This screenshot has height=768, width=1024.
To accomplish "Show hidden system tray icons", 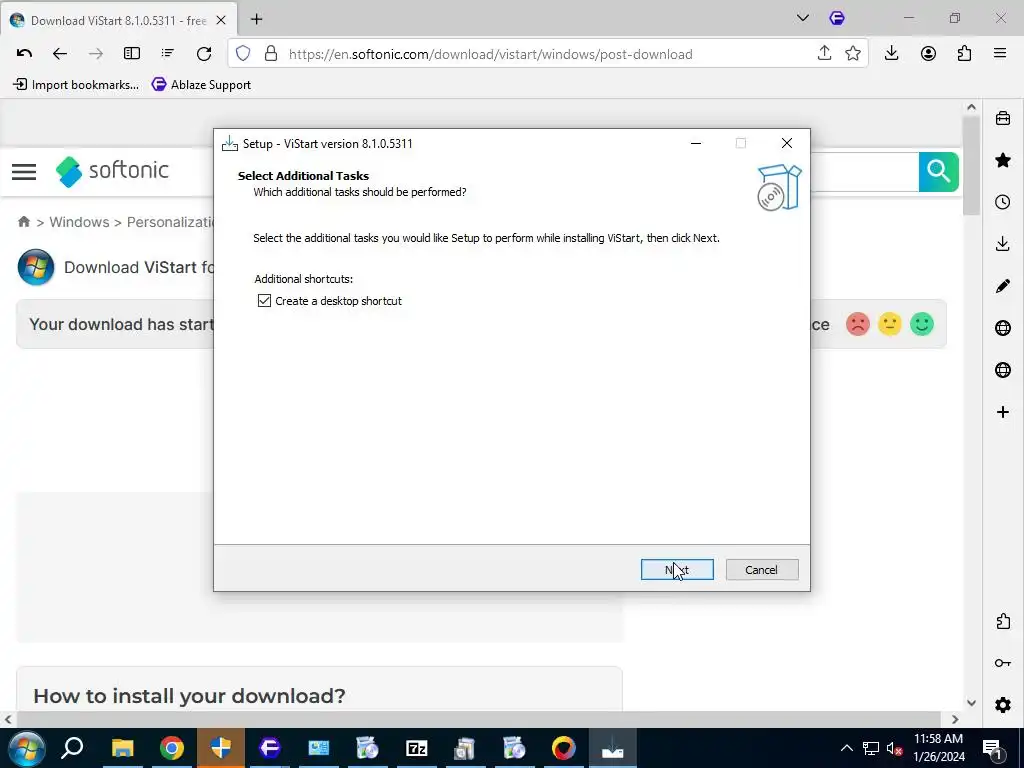I will point(846,748).
